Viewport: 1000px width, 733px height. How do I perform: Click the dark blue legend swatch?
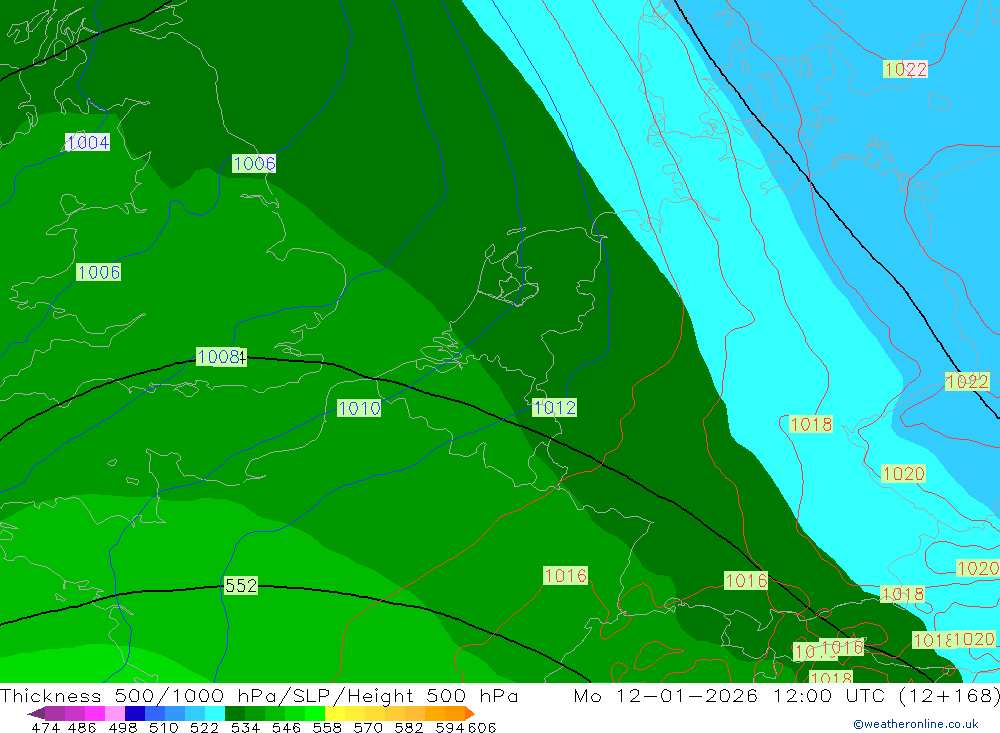tap(135, 713)
